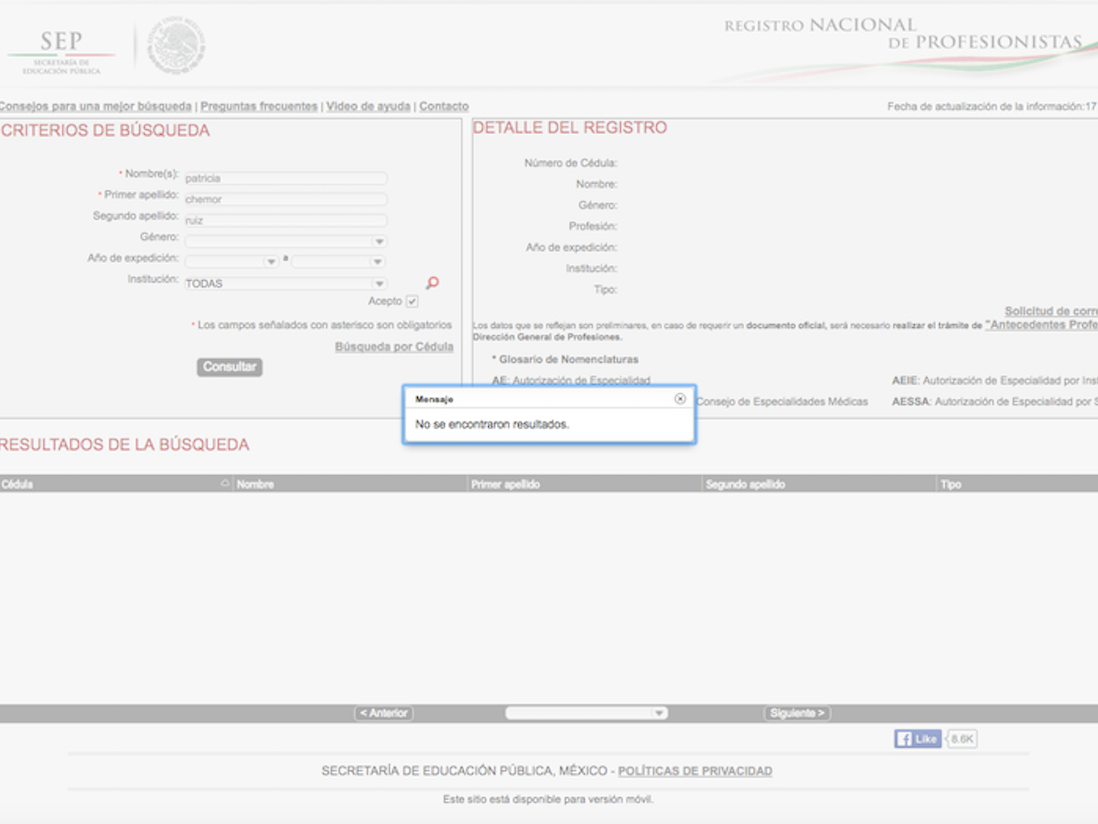The width and height of the screenshot is (1098, 824).
Task: Go to next page with Siguiente
Action: click(797, 713)
